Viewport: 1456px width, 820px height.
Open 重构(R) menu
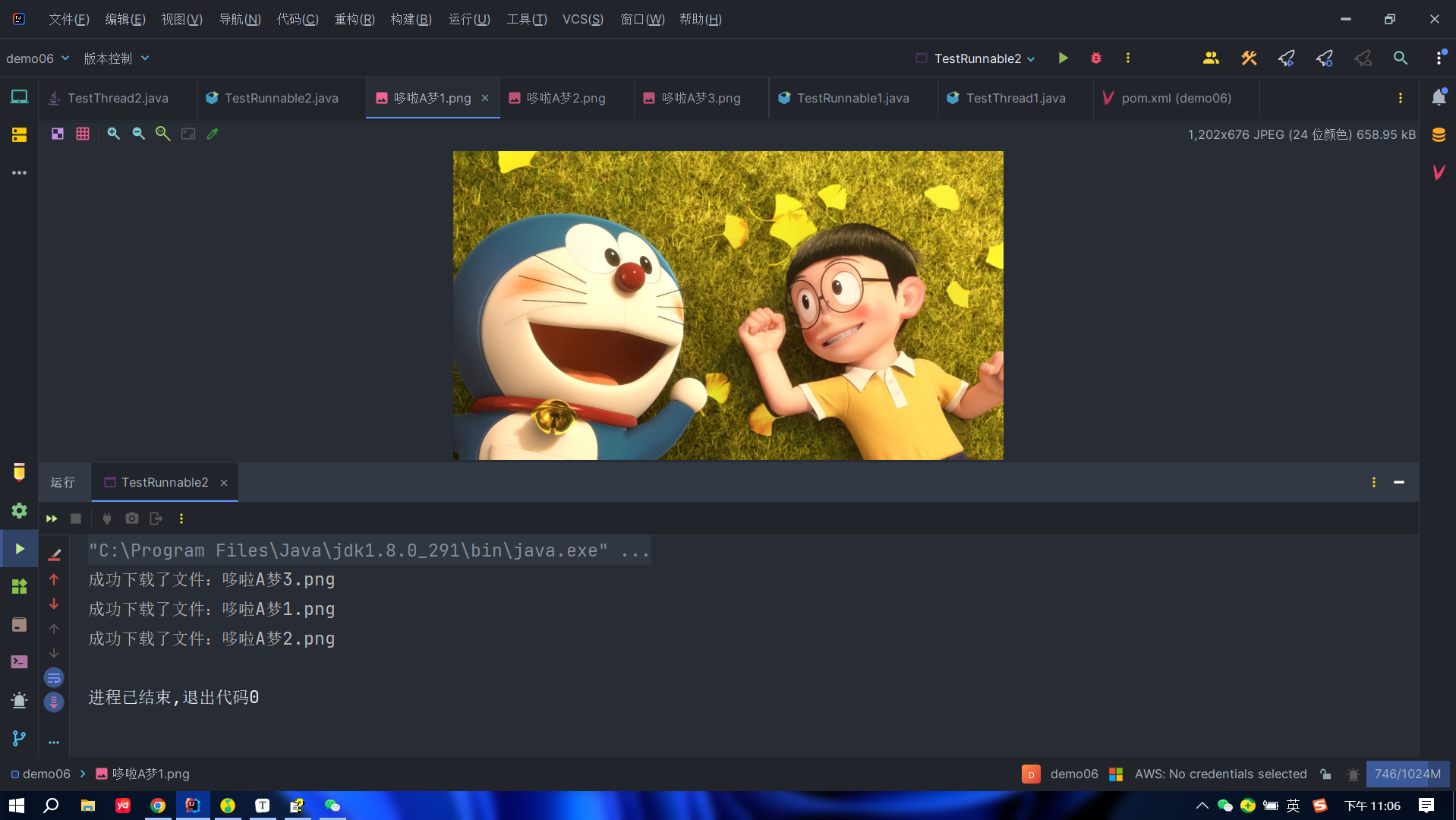coord(355,19)
